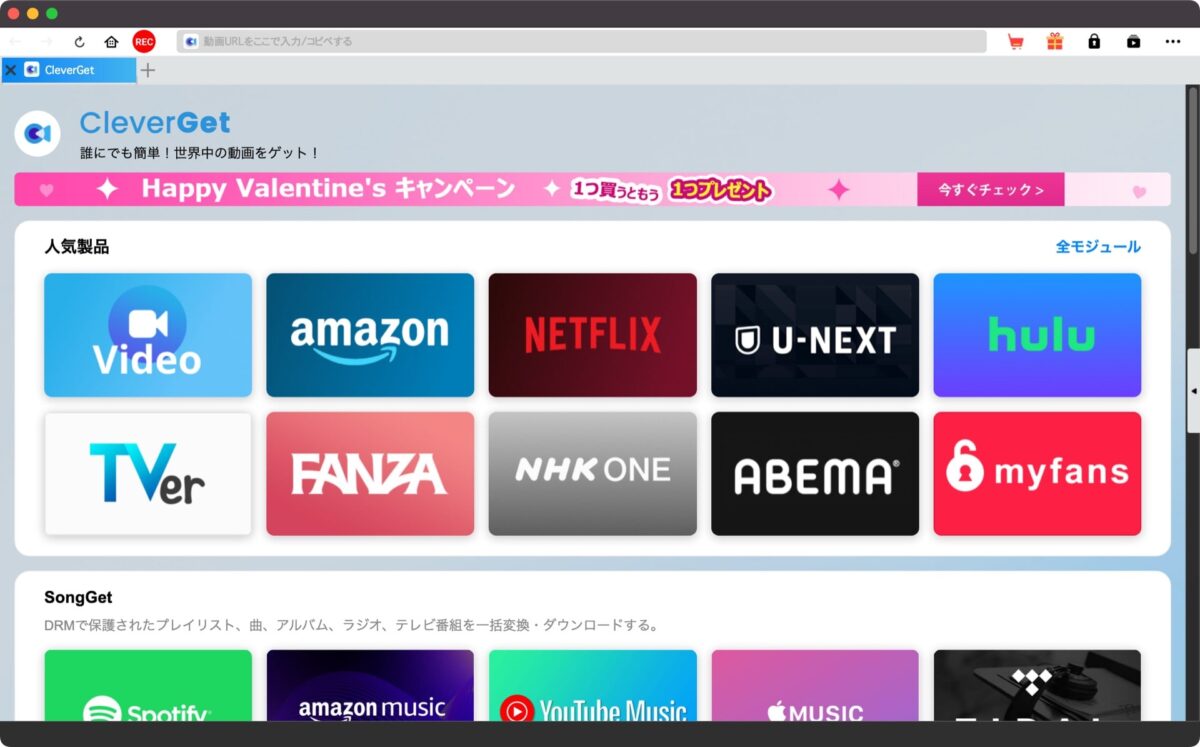Open the three-dot more options menu

[1173, 42]
